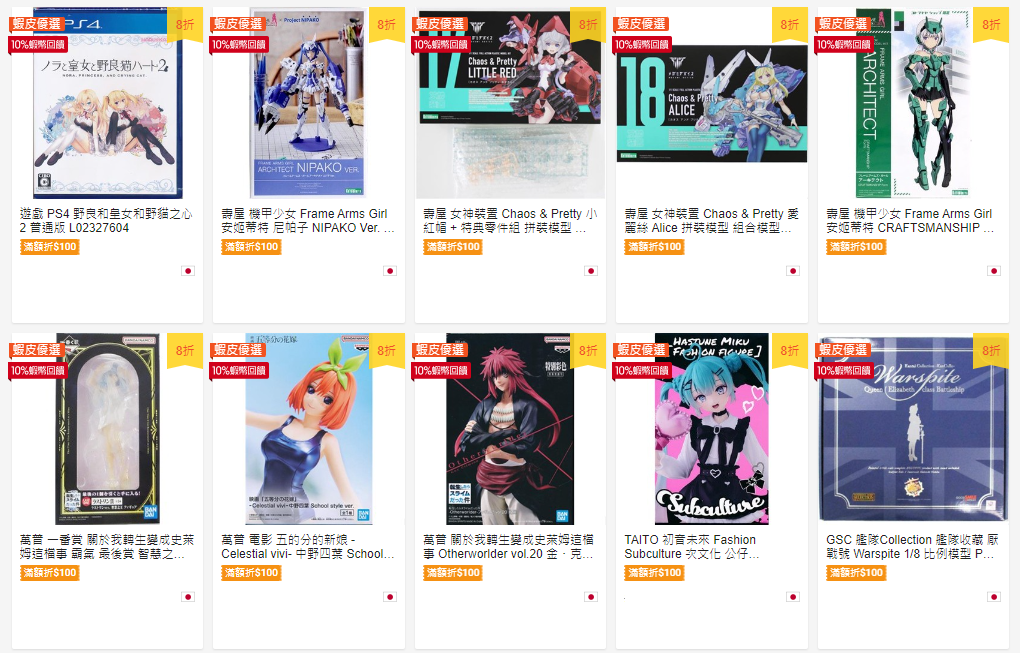The width and height of the screenshot is (1020, 653).
Task: Click 8折 ribbon on CRAFTSMANSHIP Architect card
Action: click(x=991, y=25)
